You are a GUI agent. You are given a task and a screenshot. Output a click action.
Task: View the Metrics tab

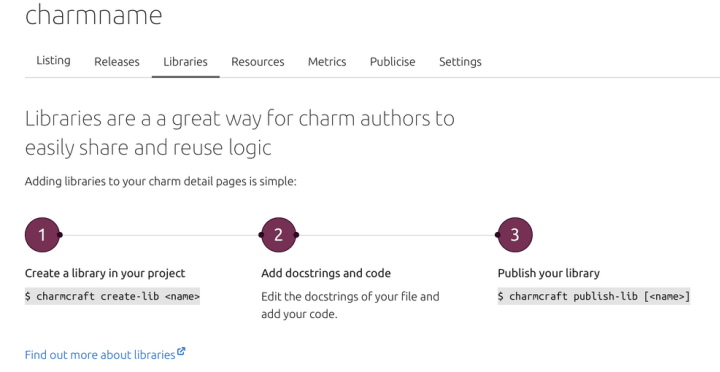[327, 62]
